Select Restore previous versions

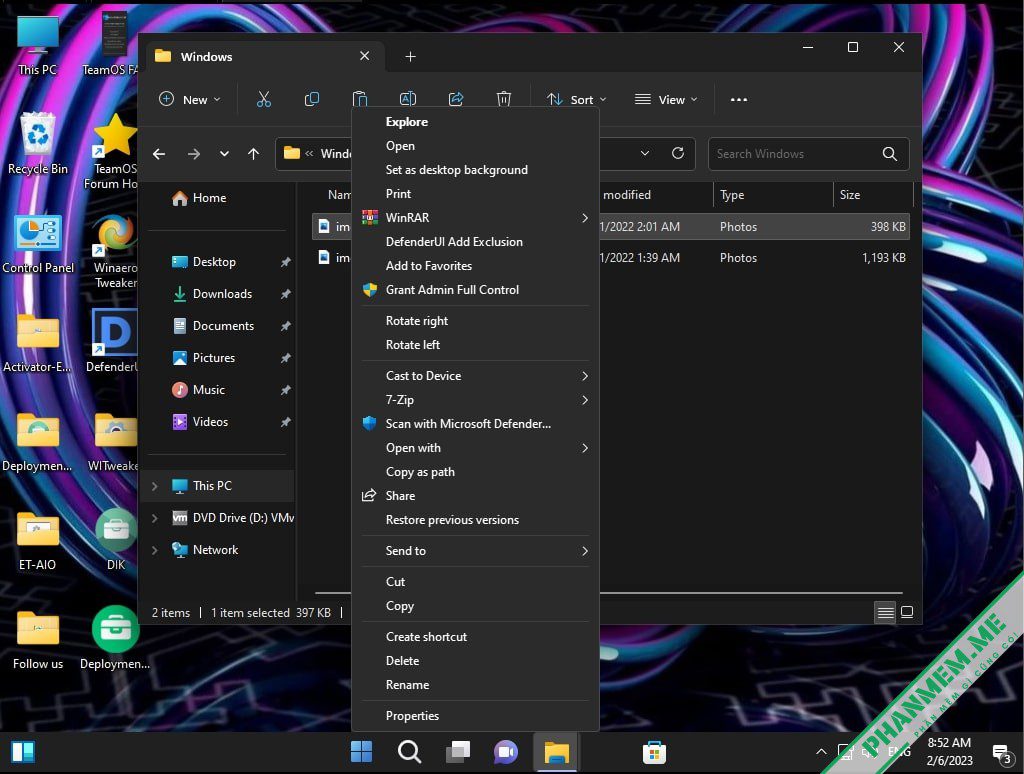pos(475,520)
